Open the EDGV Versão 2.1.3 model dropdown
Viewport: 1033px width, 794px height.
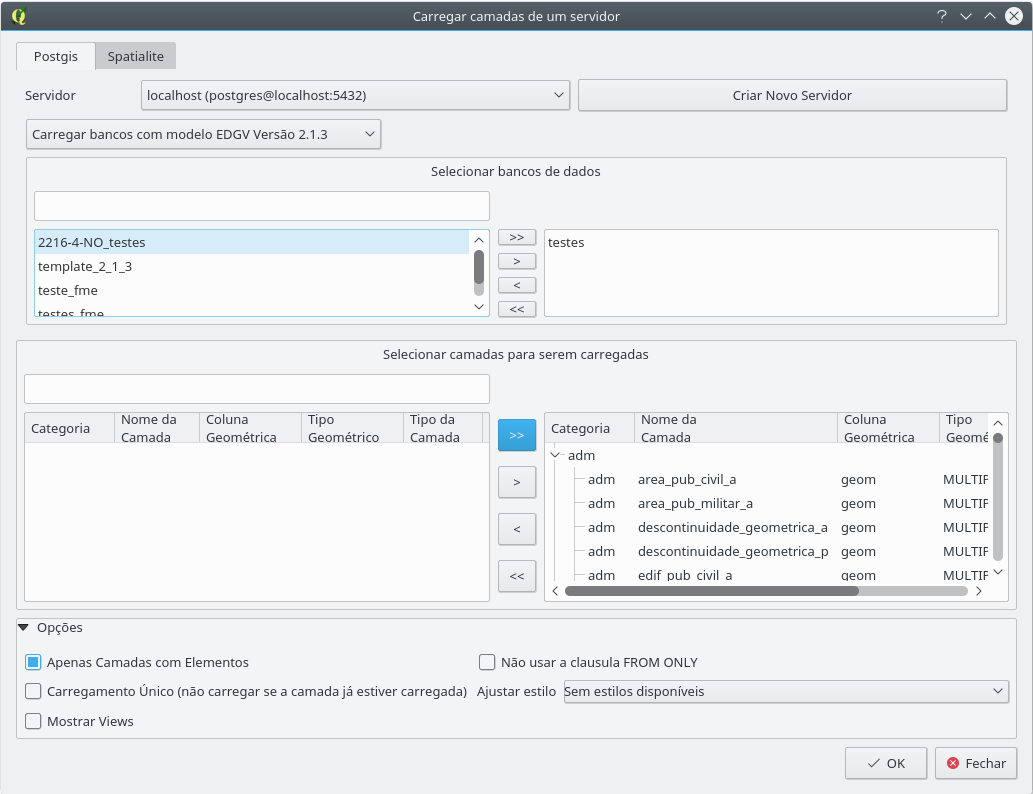point(204,134)
